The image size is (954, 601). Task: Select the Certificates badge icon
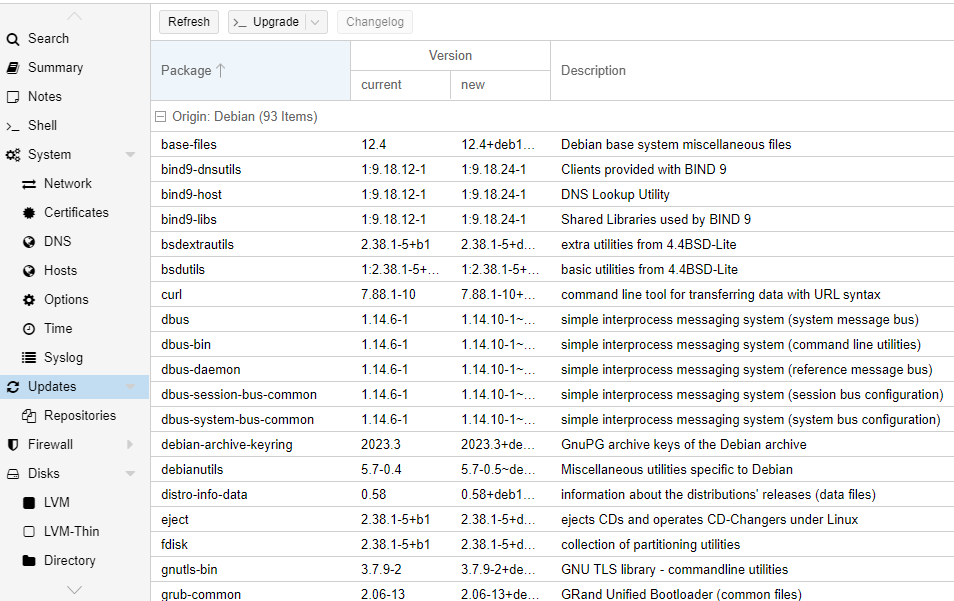[29, 213]
